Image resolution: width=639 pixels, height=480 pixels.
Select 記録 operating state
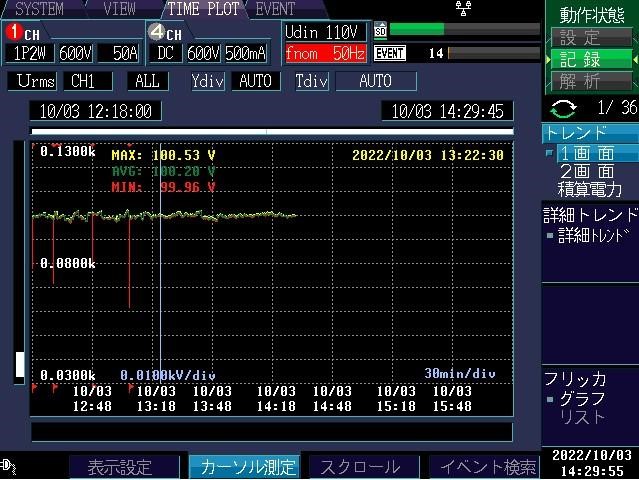click(x=591, y=59)
